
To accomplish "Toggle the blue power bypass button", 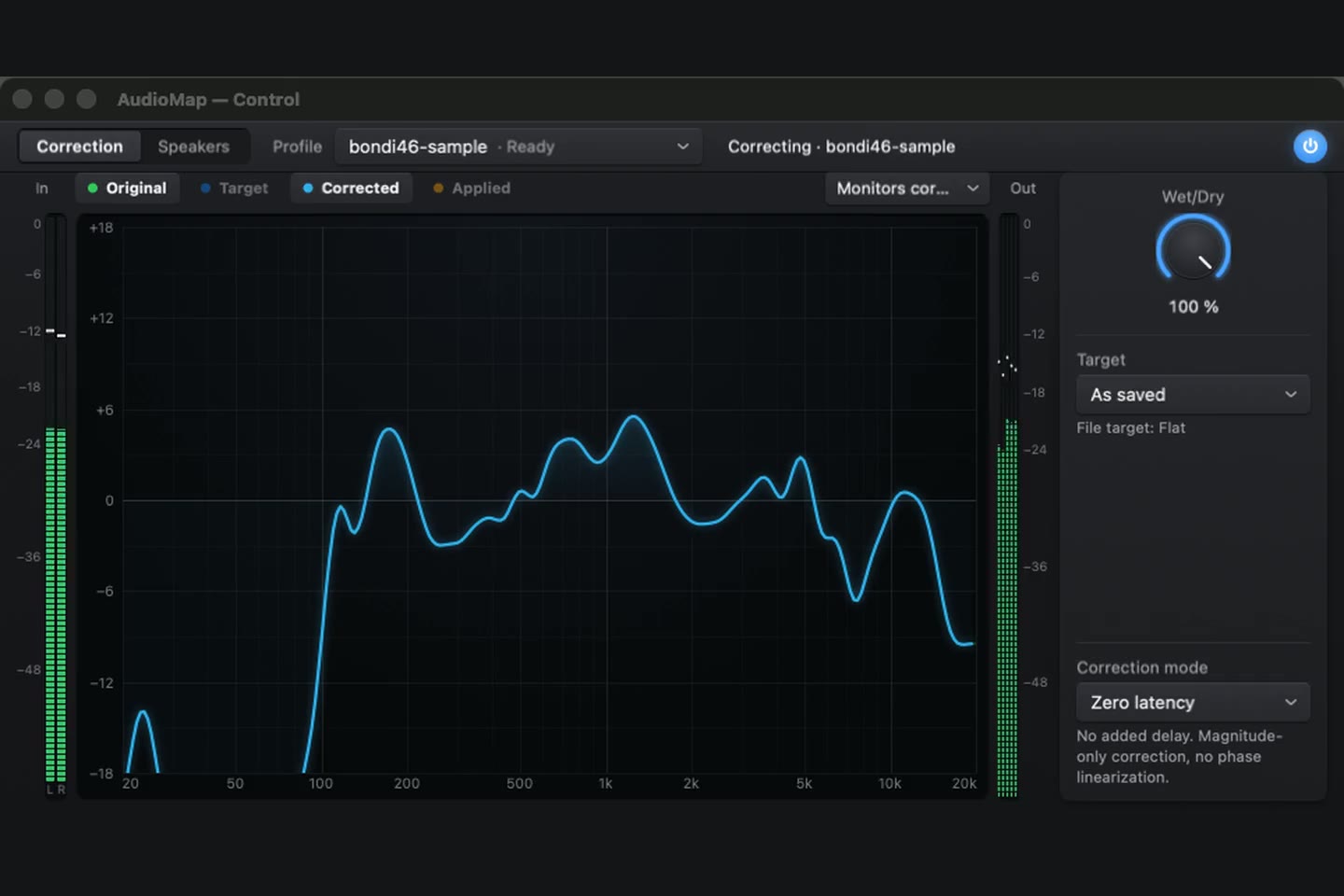I will 1309,147.
